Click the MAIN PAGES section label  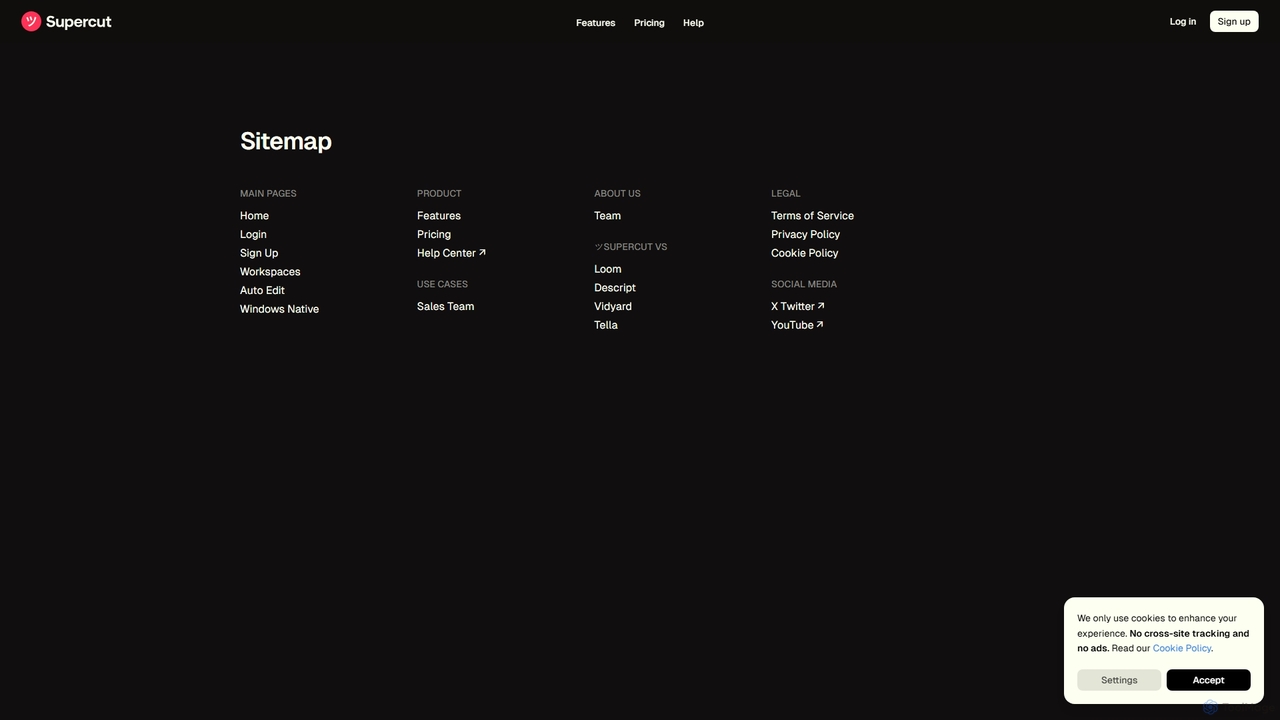[268, 194]
